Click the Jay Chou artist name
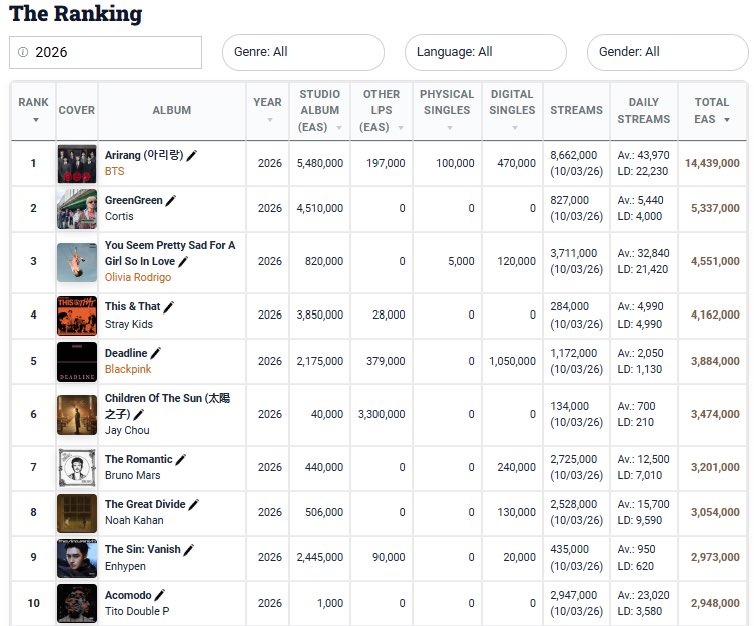 127,430
